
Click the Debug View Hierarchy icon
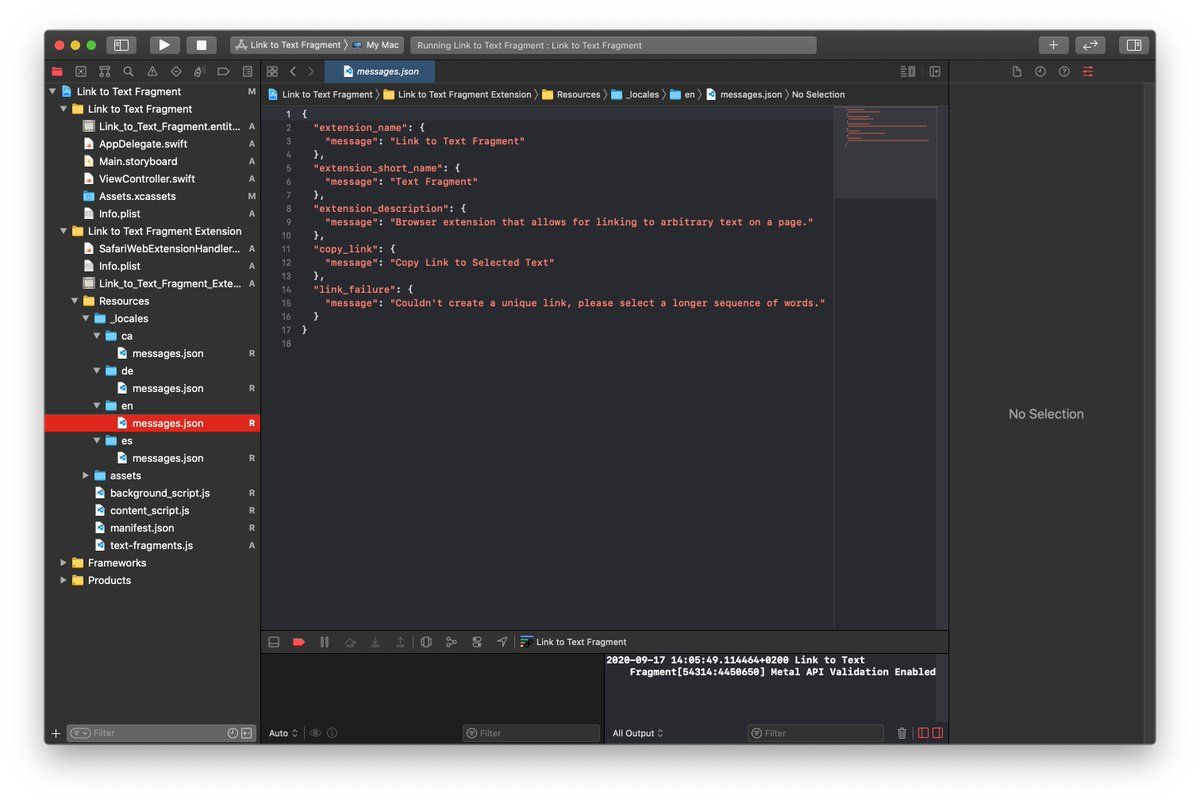pyautogui.click(x=426, y=642)
